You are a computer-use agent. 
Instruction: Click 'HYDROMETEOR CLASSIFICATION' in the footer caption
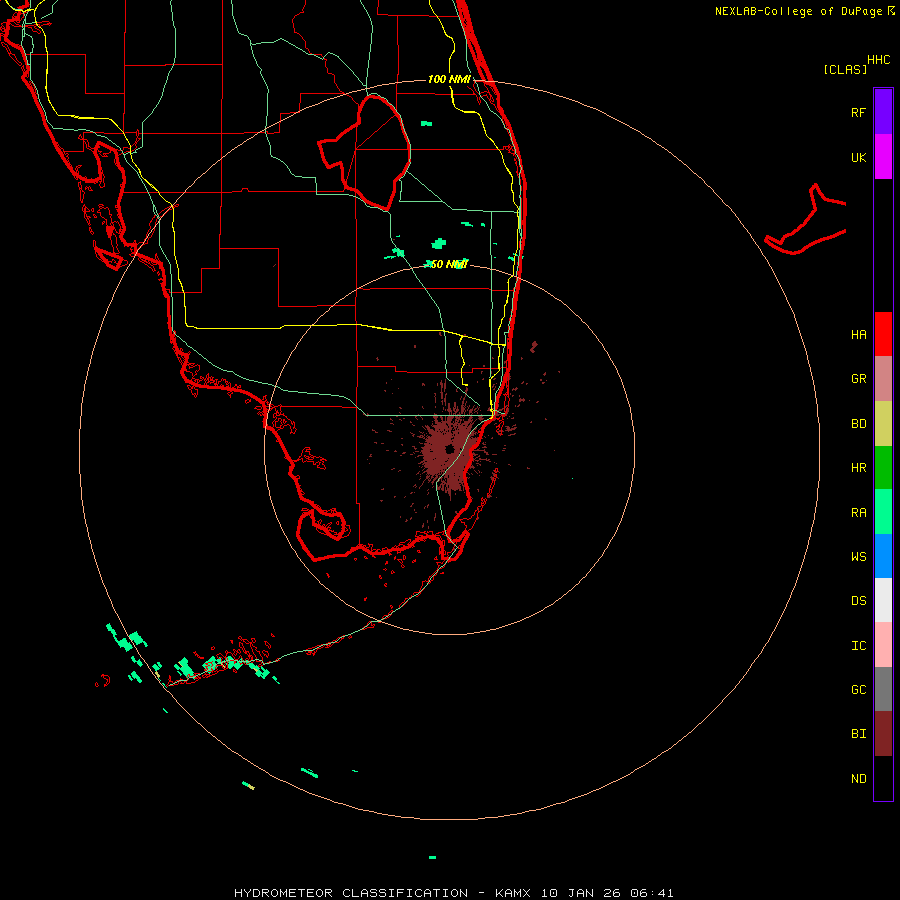351,893
